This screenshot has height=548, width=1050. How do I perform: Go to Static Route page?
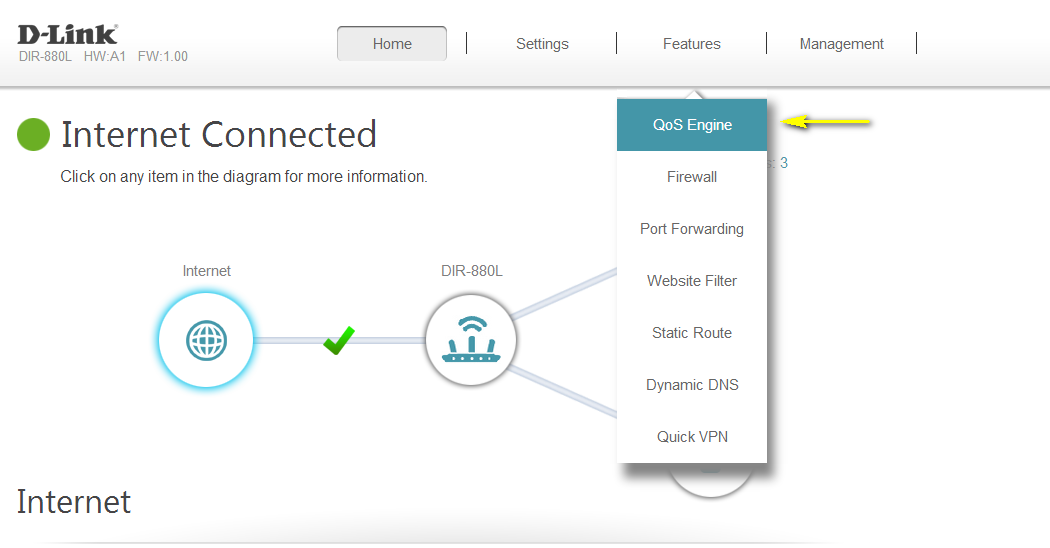coord(692,333)
